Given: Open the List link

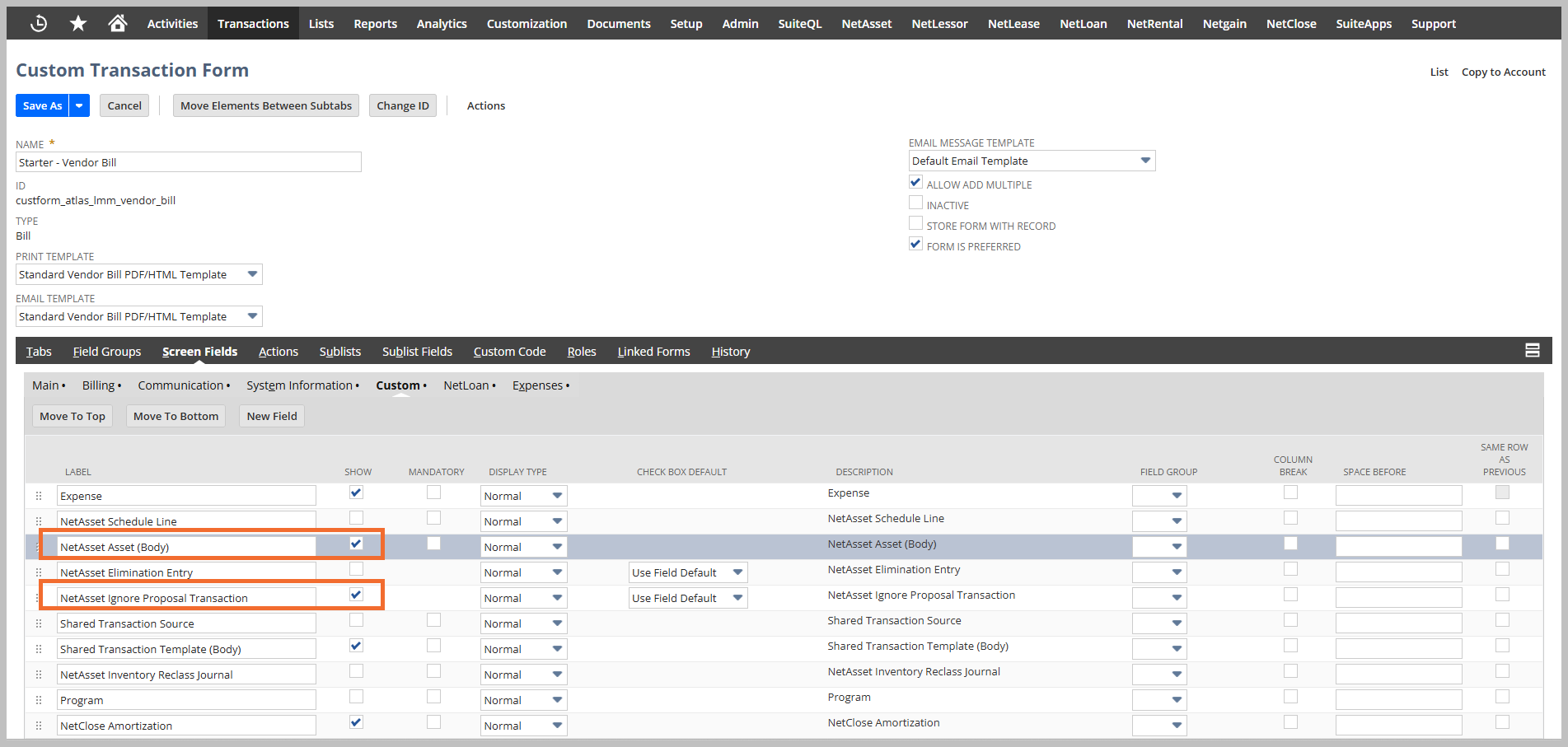Looking at the screenshot, I should pos(1439,72).
